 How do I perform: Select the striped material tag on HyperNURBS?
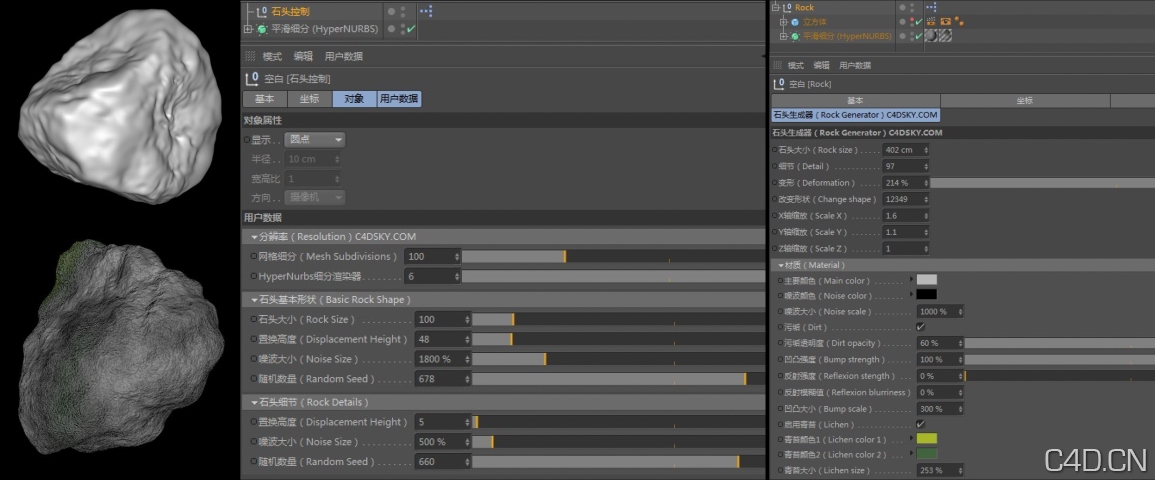[x=944, y=35]
